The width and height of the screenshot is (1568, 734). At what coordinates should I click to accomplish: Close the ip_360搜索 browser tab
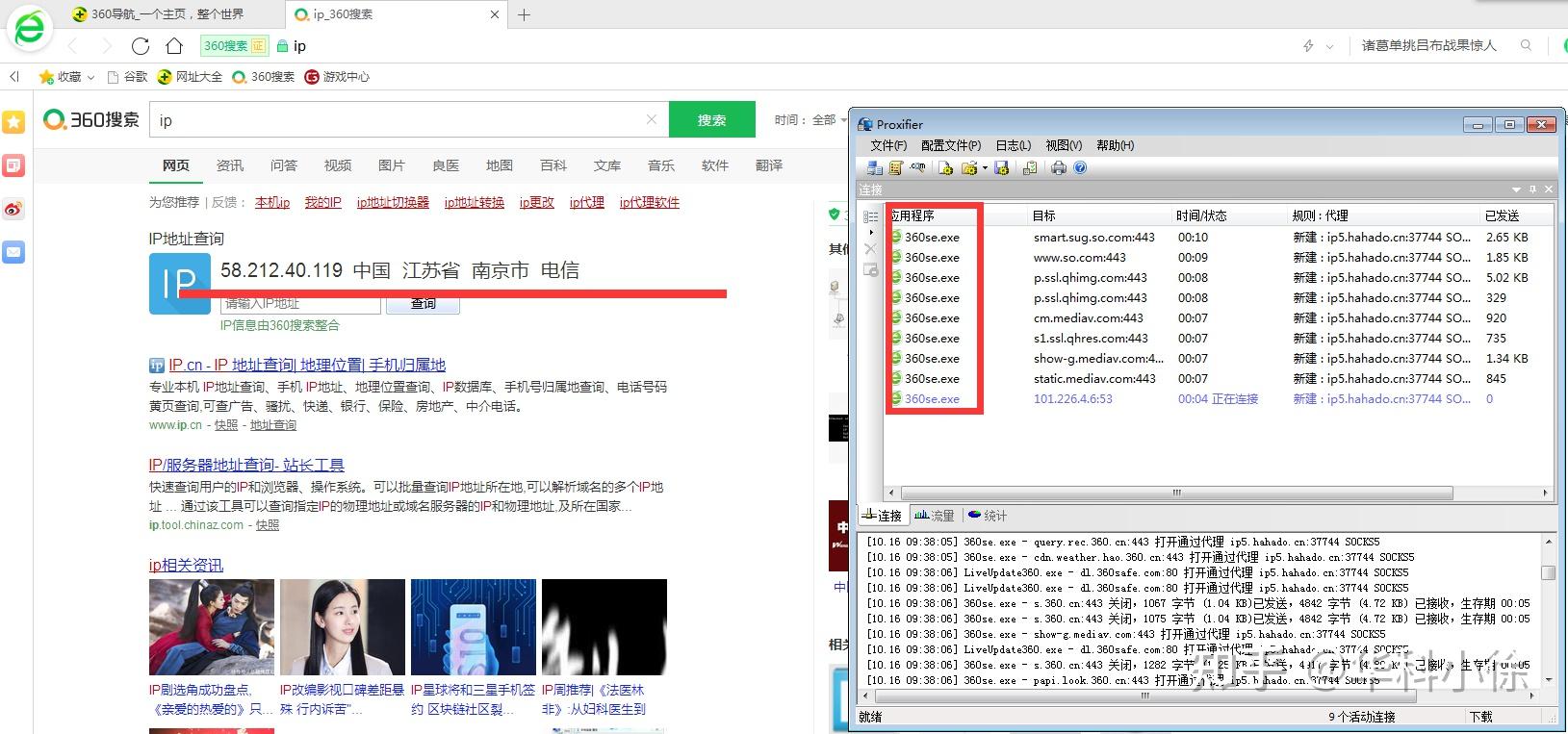tap(495, 14)
